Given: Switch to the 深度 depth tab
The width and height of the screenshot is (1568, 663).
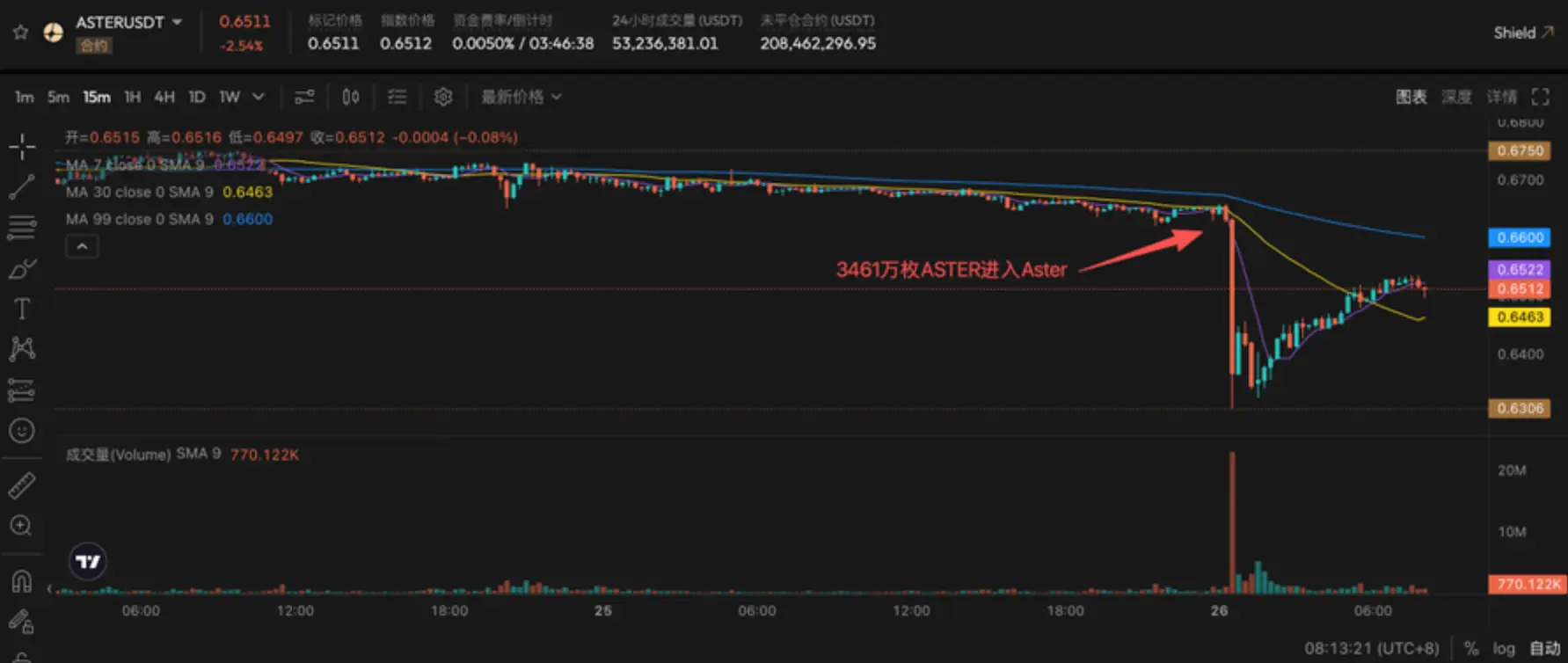Looking at the screenshot, I should coord(1456,97).
